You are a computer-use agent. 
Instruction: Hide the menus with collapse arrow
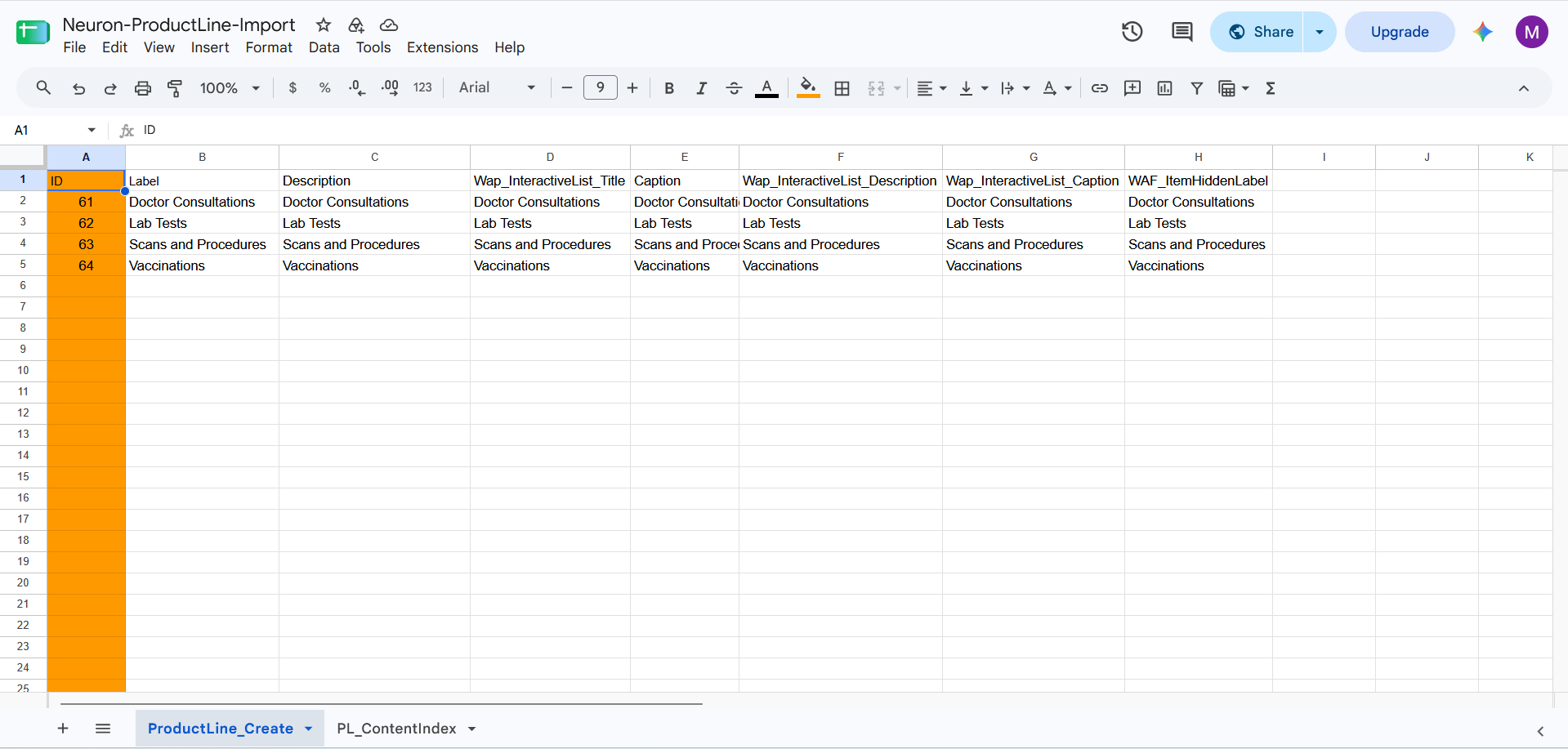[1524, 88]
